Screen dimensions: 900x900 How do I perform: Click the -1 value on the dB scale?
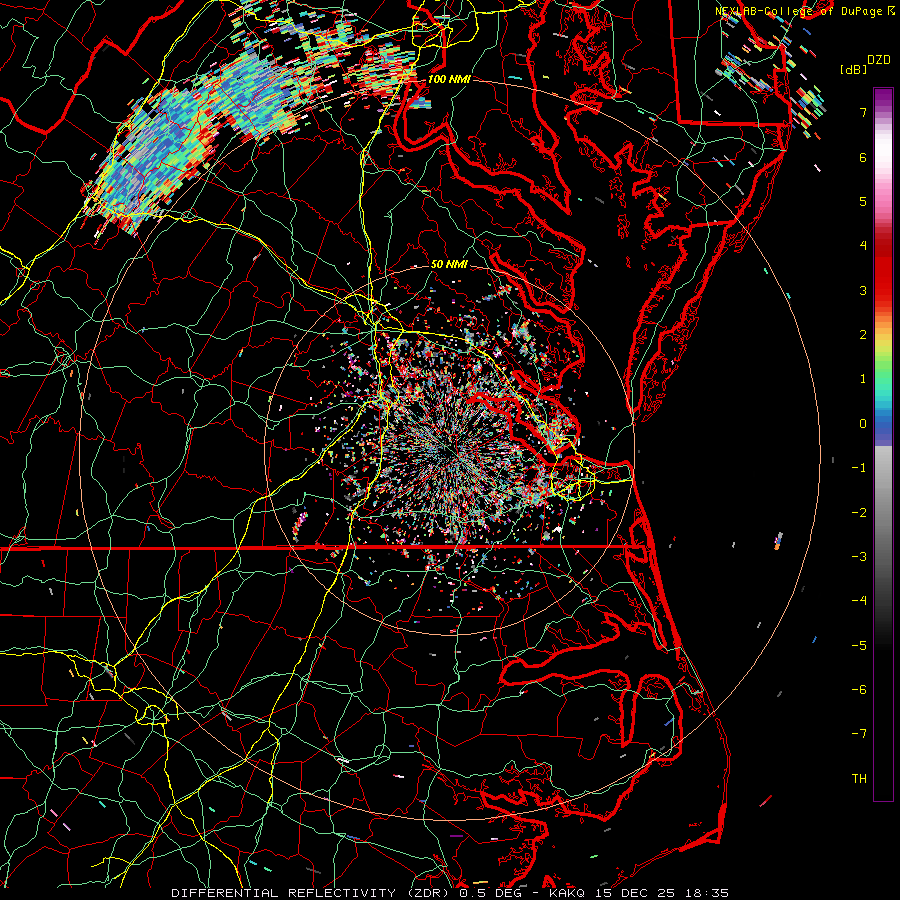[x=859, y=468]
